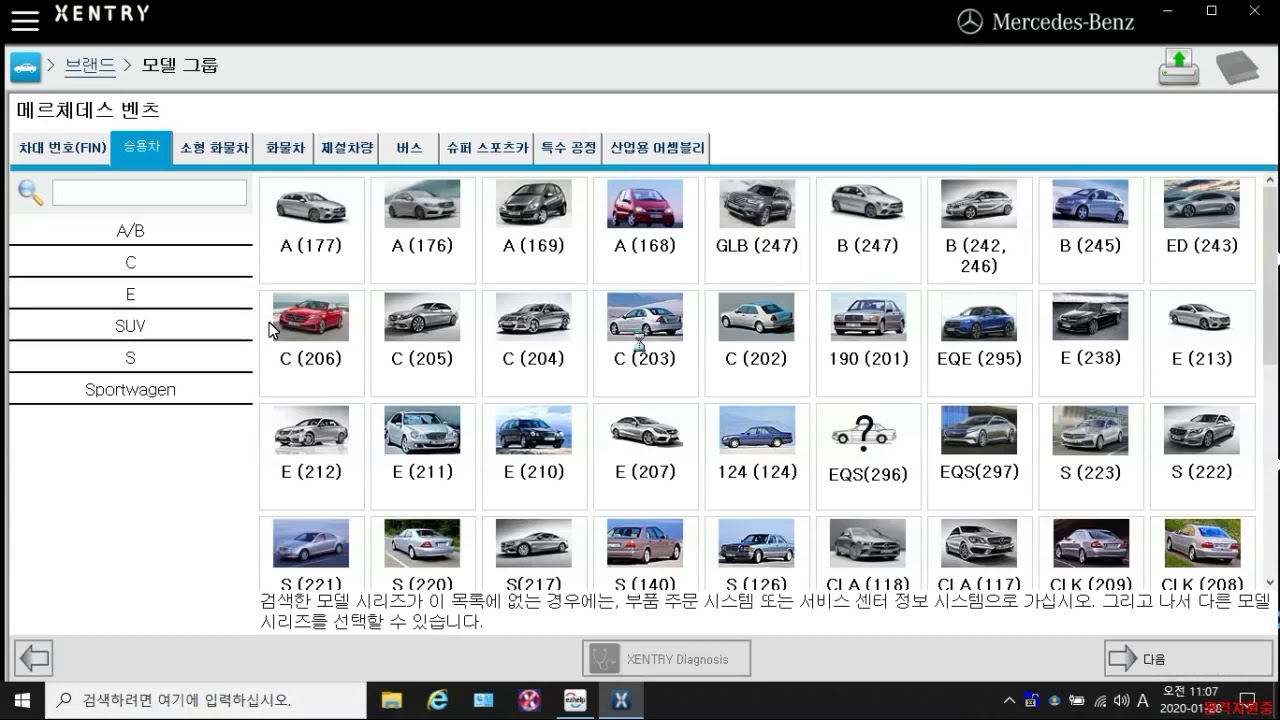Filter by the C model group
The image size is (1280, 720).
tap(131, 263)
